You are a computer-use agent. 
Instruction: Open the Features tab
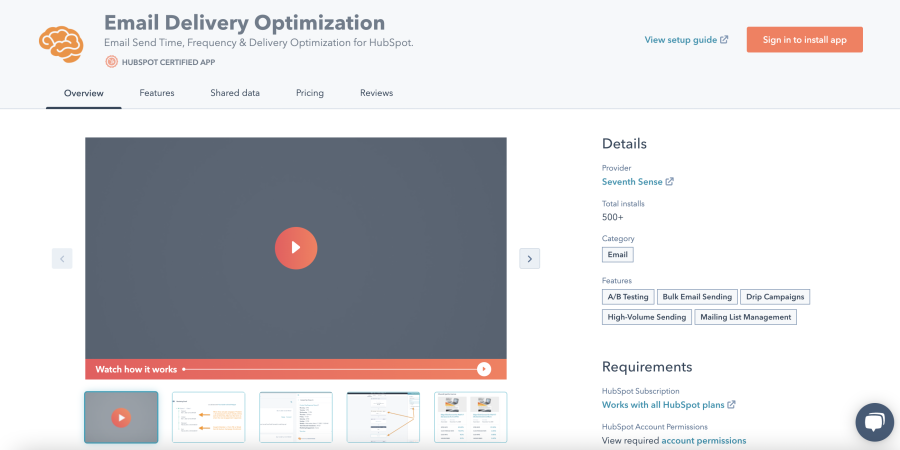[157, 93]
